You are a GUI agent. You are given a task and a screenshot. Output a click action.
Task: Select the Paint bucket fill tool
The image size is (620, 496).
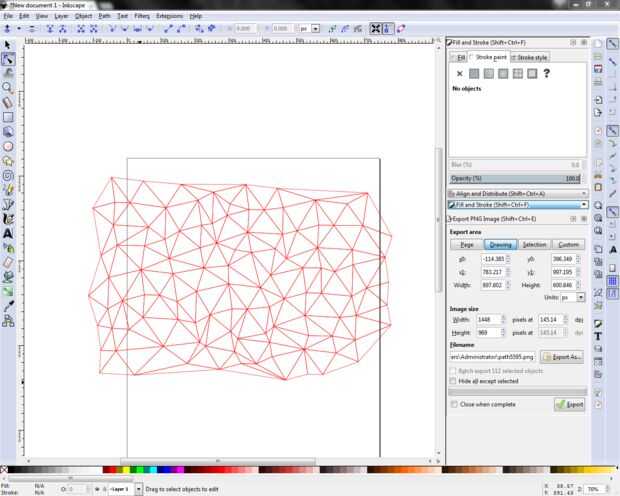[8, 277]
